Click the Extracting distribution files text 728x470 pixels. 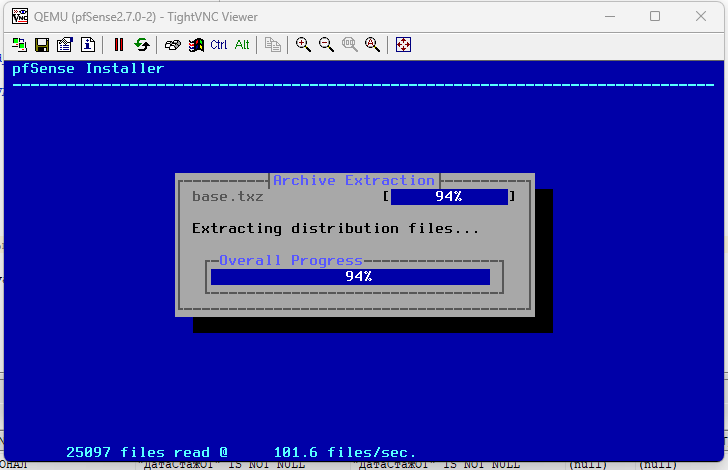(335, 228)
